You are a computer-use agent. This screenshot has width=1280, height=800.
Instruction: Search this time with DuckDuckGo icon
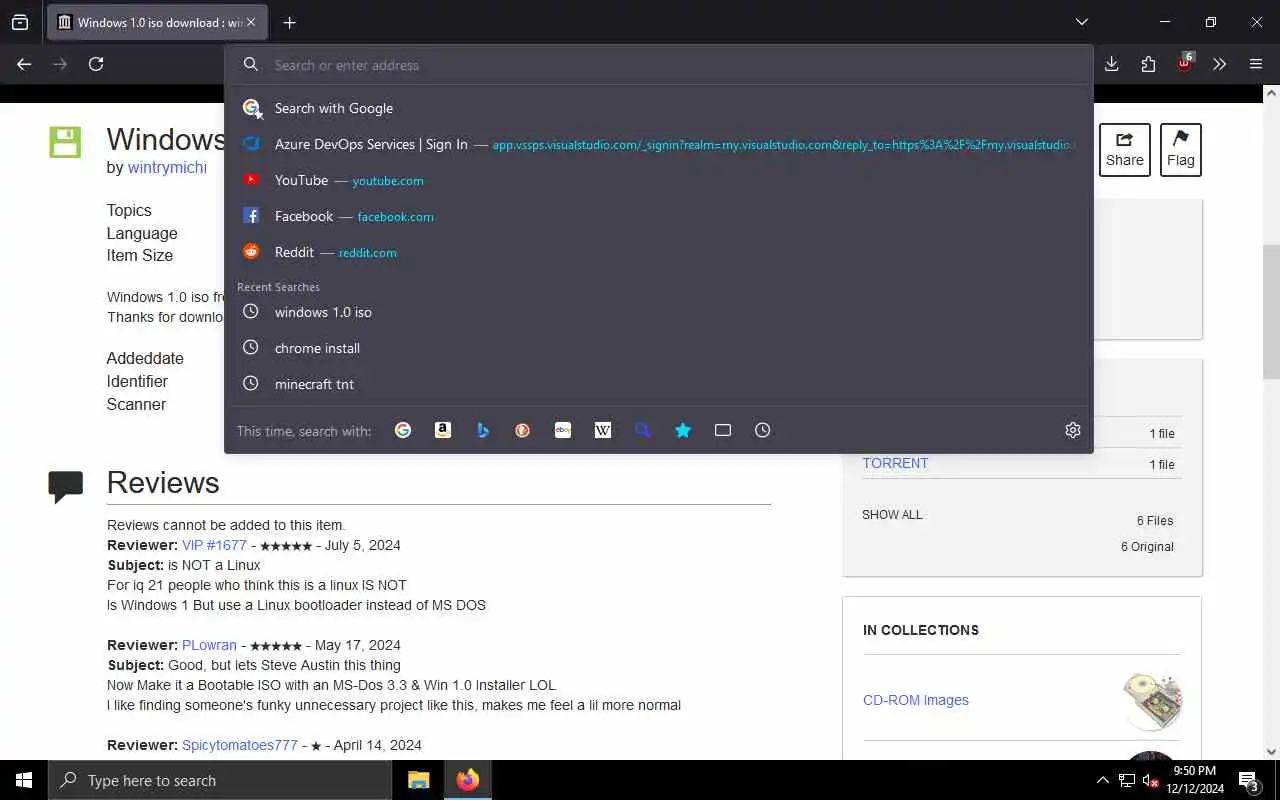click(x=523, y=430)
